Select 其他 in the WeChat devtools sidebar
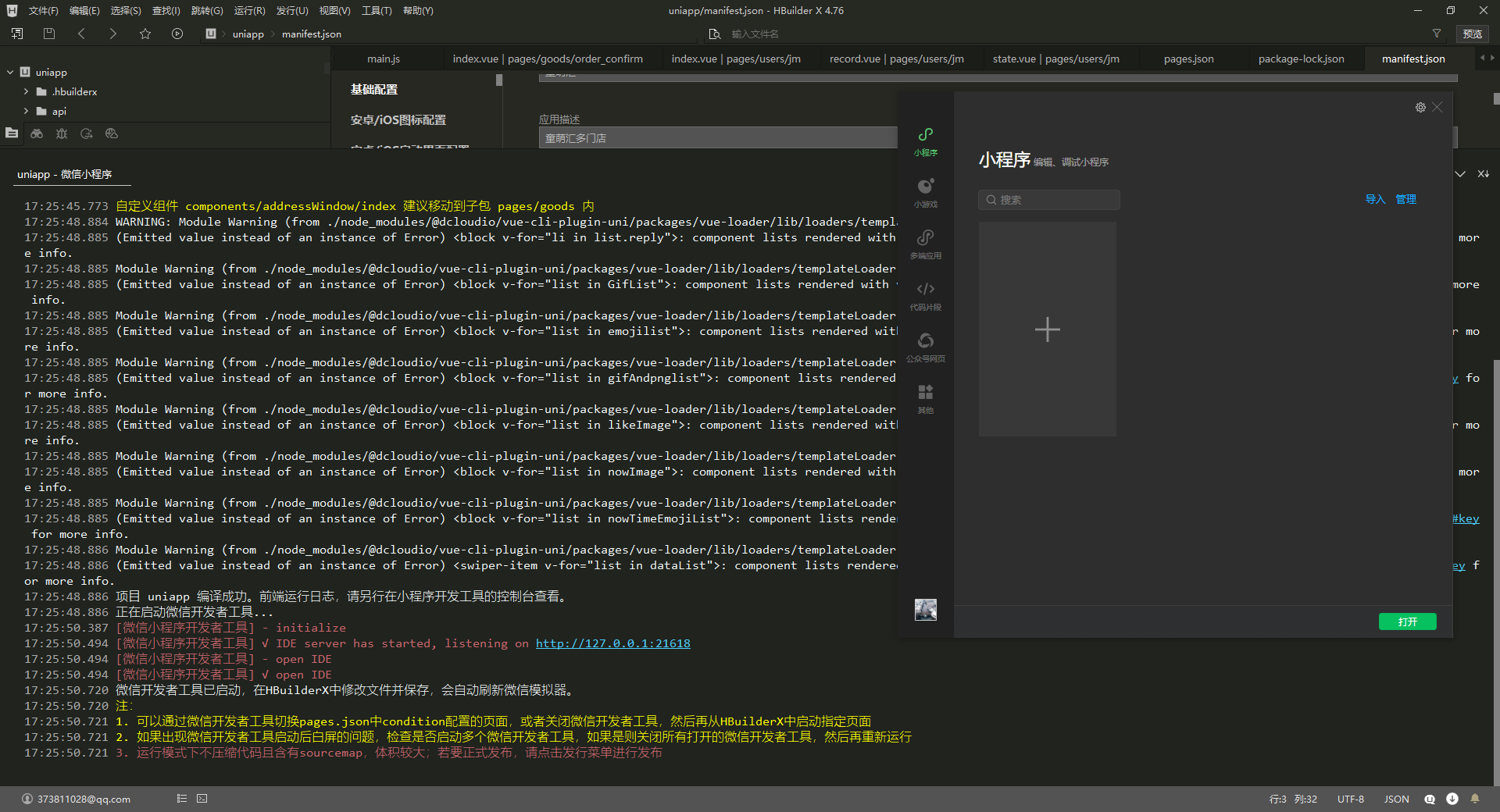This screenshot has height=812, width=1500. click(926, 399)
